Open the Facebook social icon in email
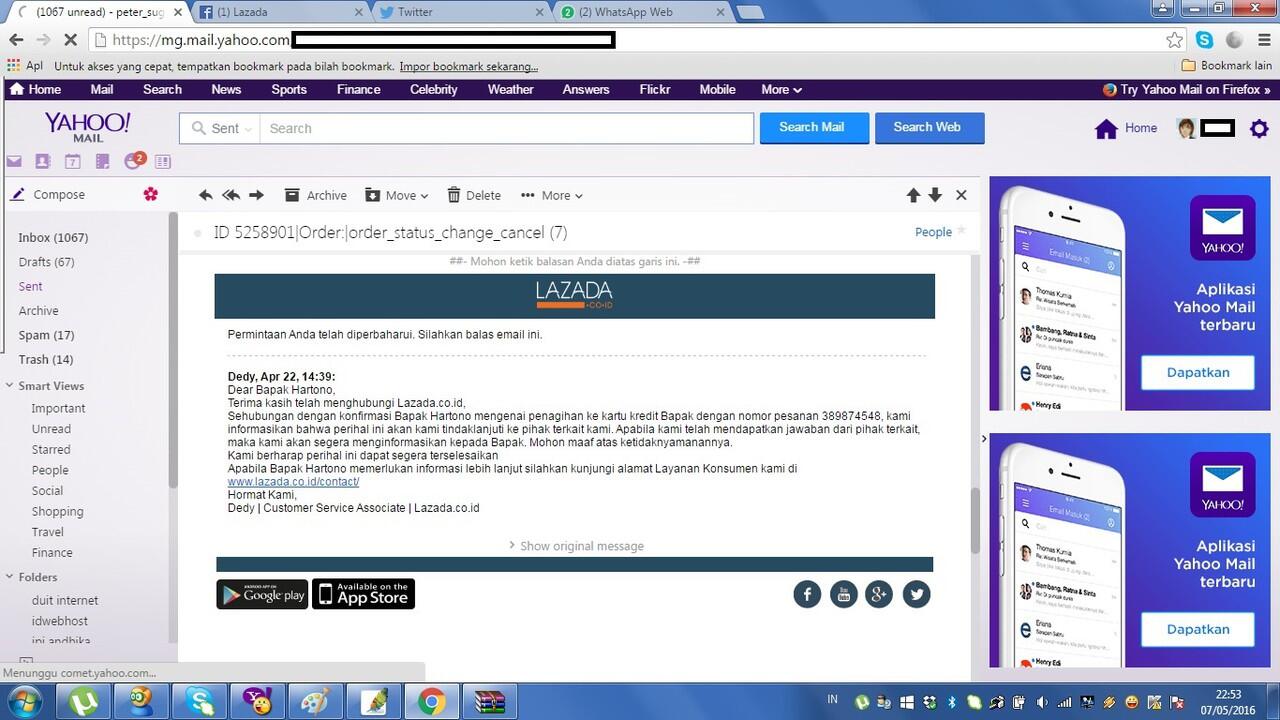Image resolution: width=1280 pixels, height=720 pixels. click(x=807, y=594)
